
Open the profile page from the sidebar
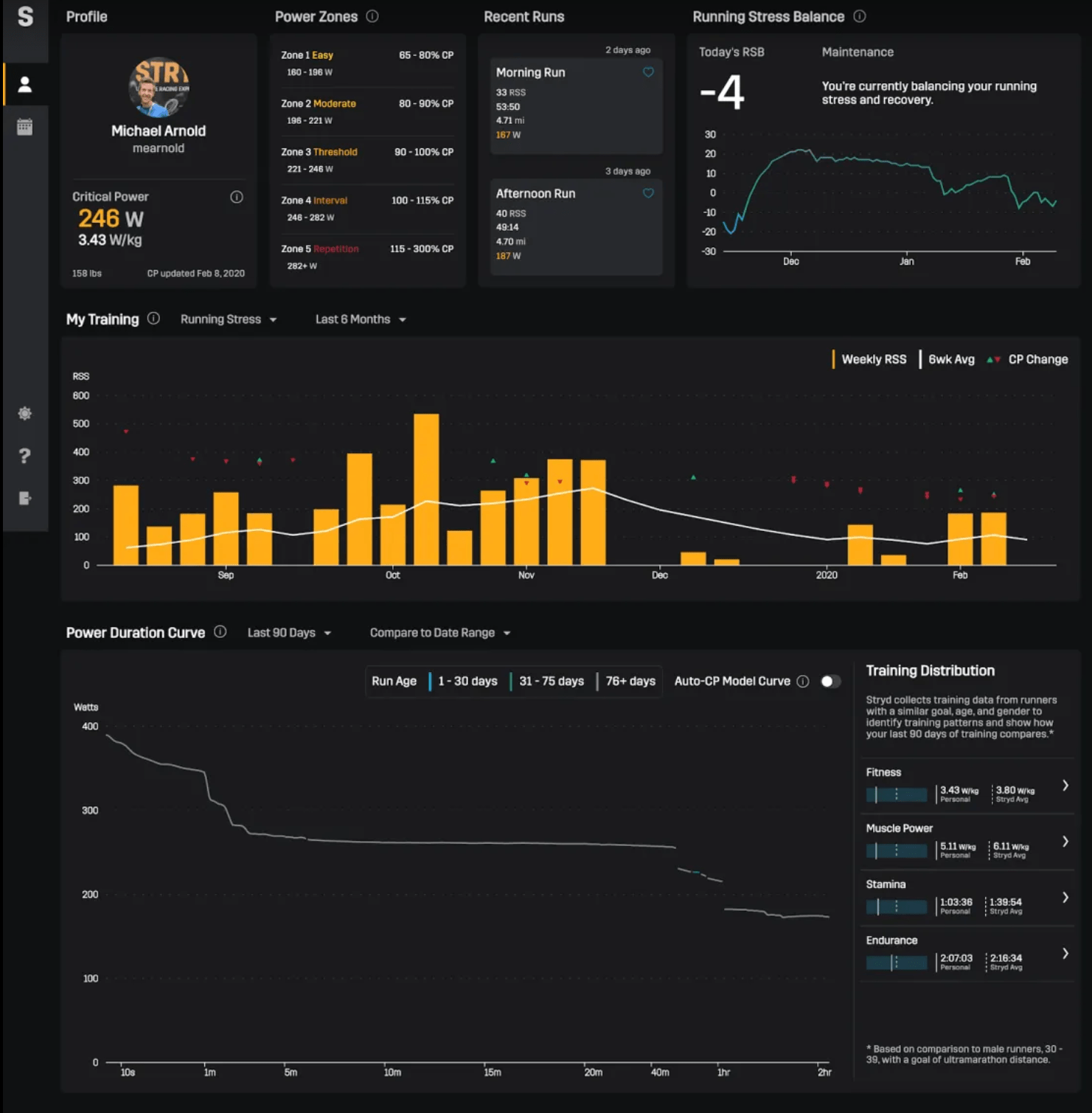pyautogui.click(x=25, y=83)
